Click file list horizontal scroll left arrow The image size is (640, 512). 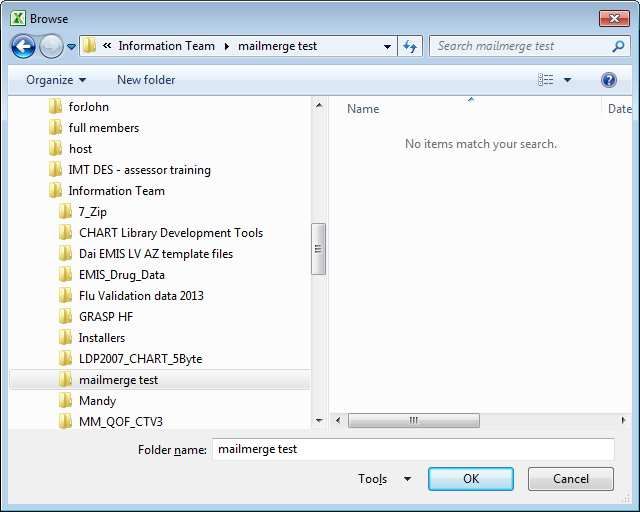coord(338,420)
